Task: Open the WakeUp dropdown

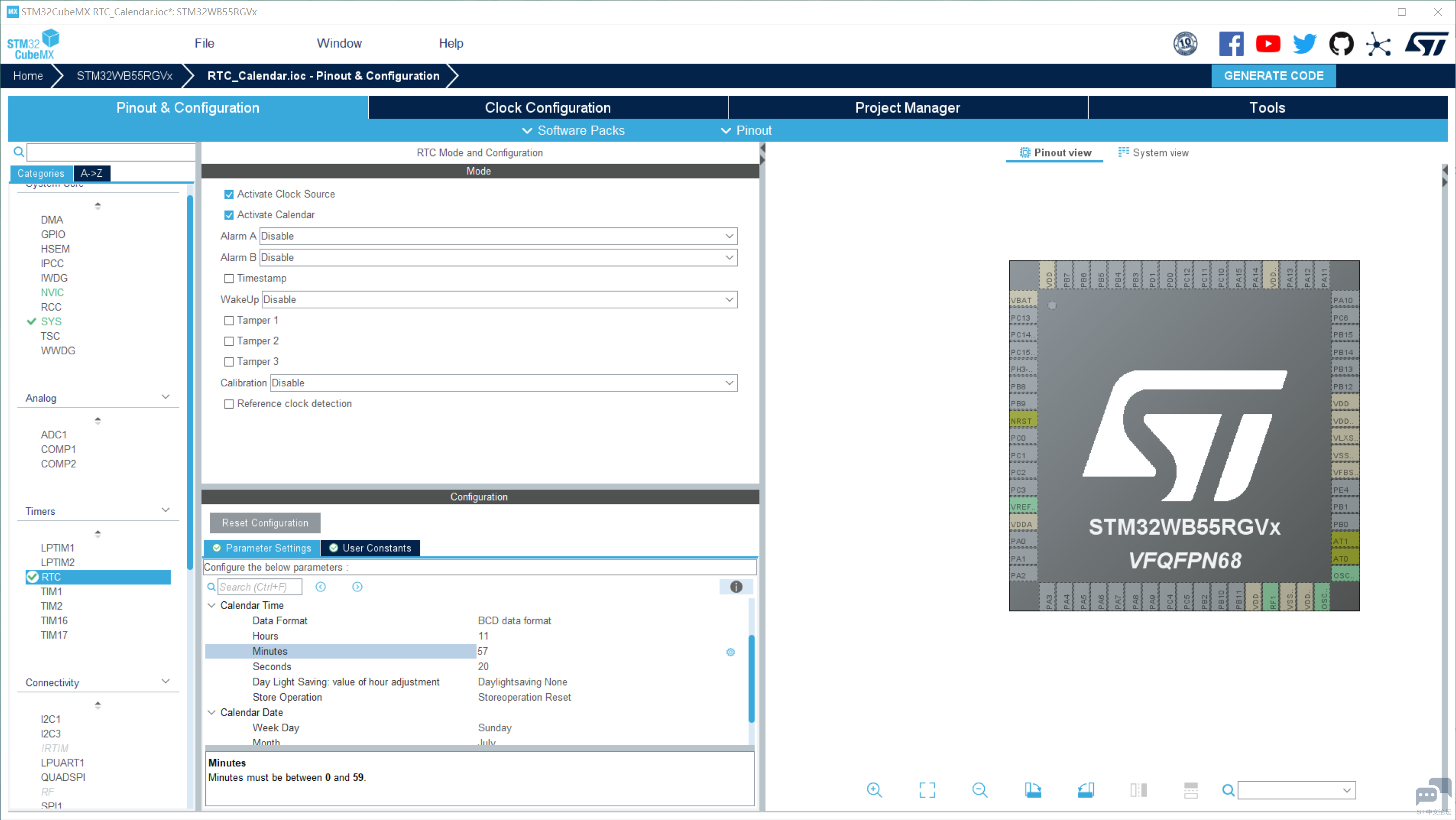Action: [500, 299]
